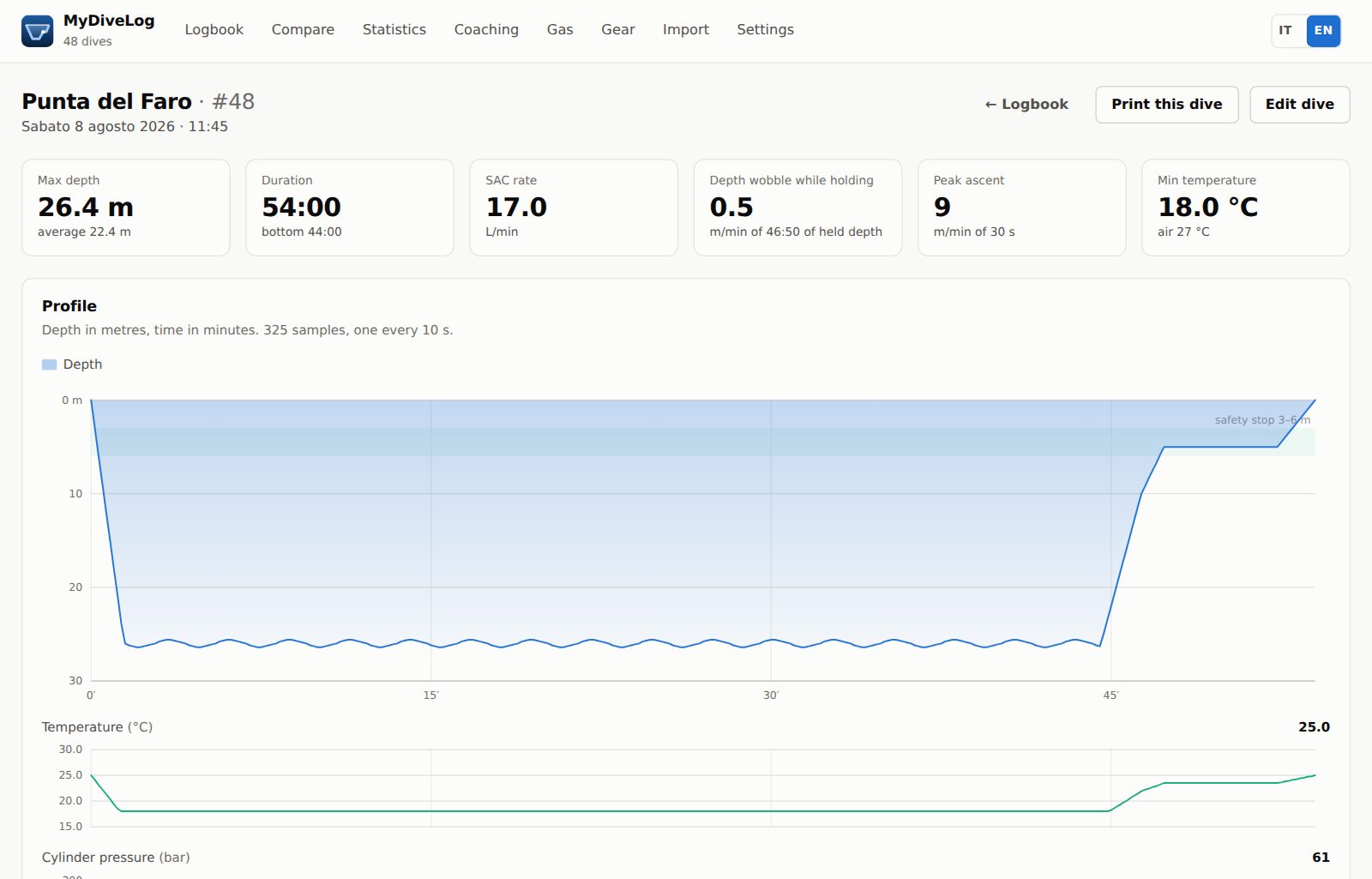Image resolution: width=1372 pixels, height=879 pixels.
Task: Click the average 22.4 m subtext
Action: (x=84, y=232)
